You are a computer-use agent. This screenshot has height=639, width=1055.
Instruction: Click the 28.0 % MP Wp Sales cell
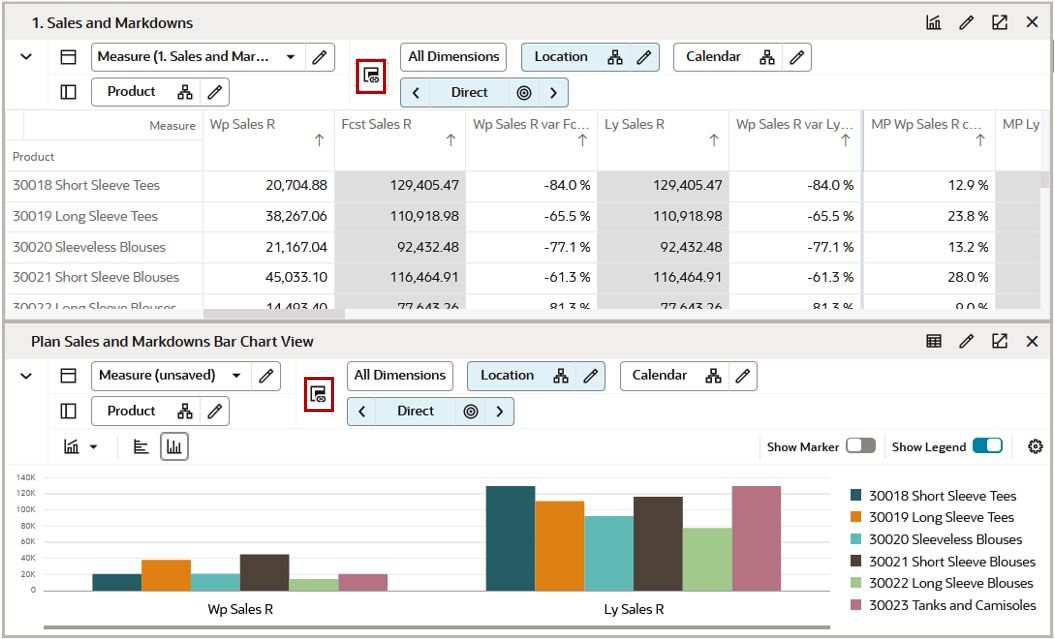(929, 277)
